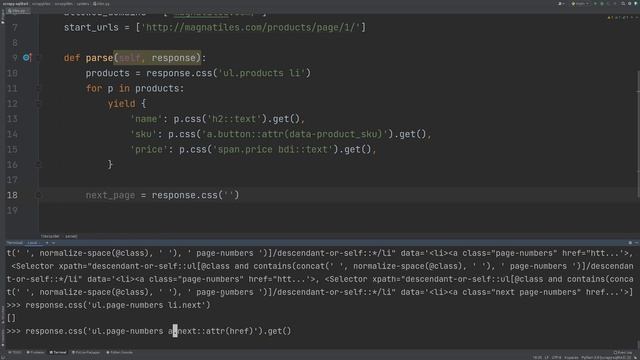Click the line separator LF status bar entry

[547, 358]
